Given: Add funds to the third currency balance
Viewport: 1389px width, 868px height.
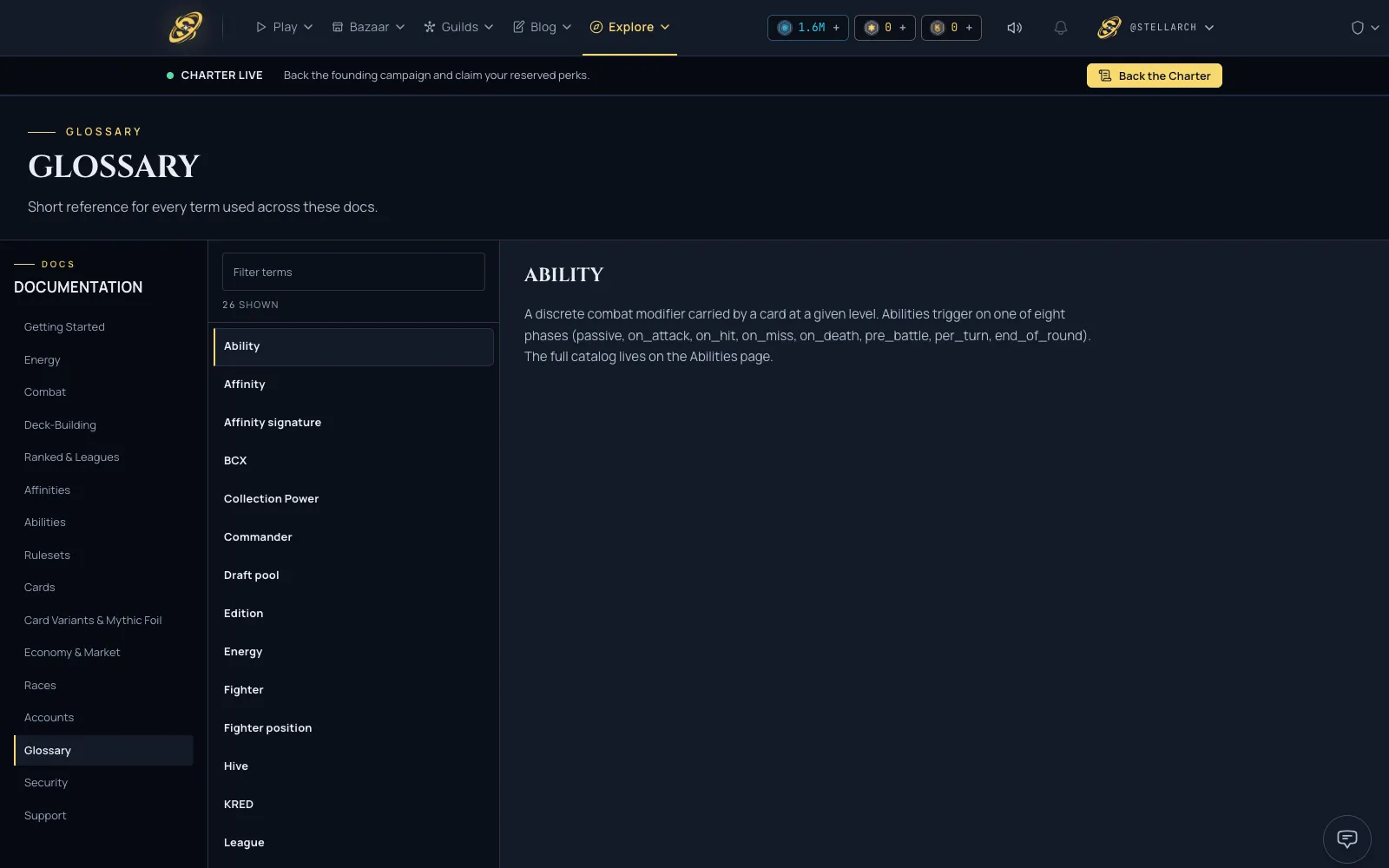Looking at the screenshot, I should [x=969, y=28].
